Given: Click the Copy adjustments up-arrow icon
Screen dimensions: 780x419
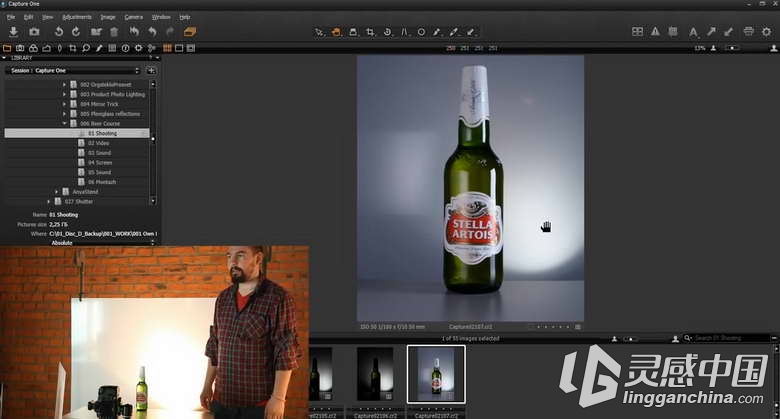Looking at the screenshot, I should 711,32.
